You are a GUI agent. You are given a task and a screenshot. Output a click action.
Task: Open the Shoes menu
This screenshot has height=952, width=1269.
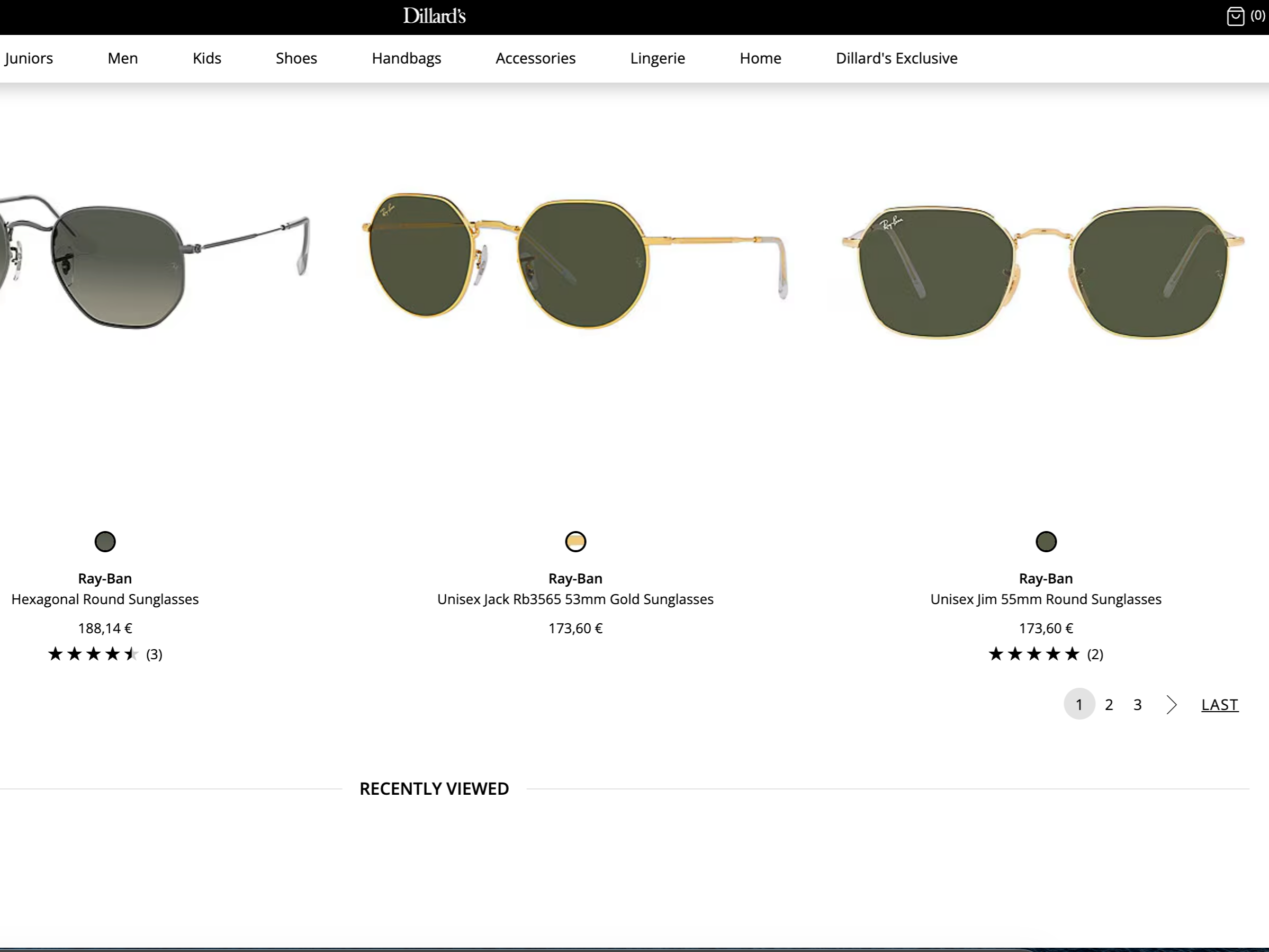pyautogui.click(x=296, y=58)
